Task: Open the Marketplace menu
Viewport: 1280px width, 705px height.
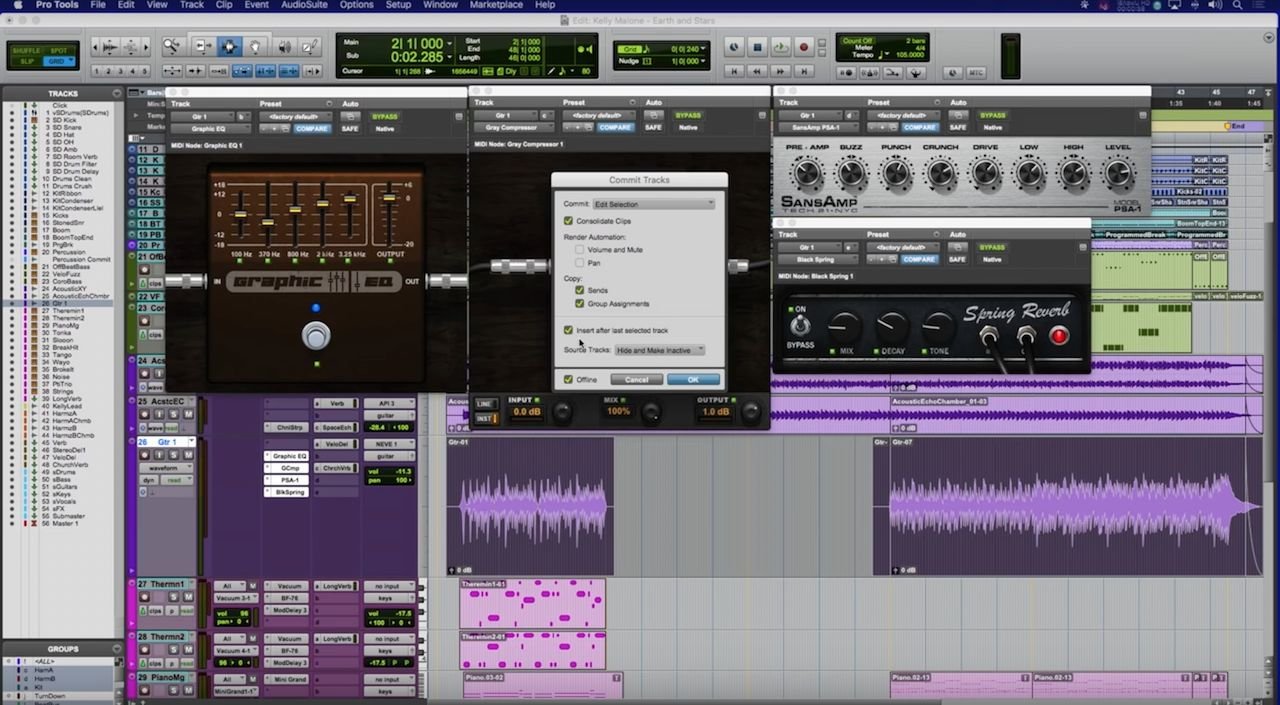Action: point(496,5)
